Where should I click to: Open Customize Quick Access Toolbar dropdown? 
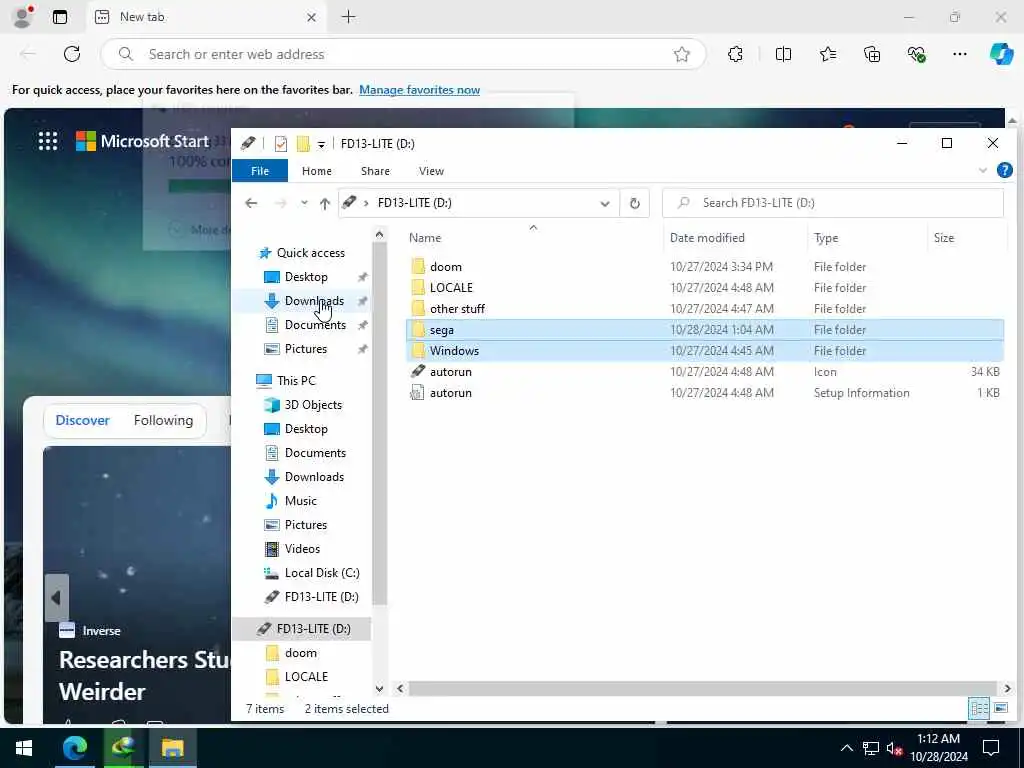click(x=321, y=144)
